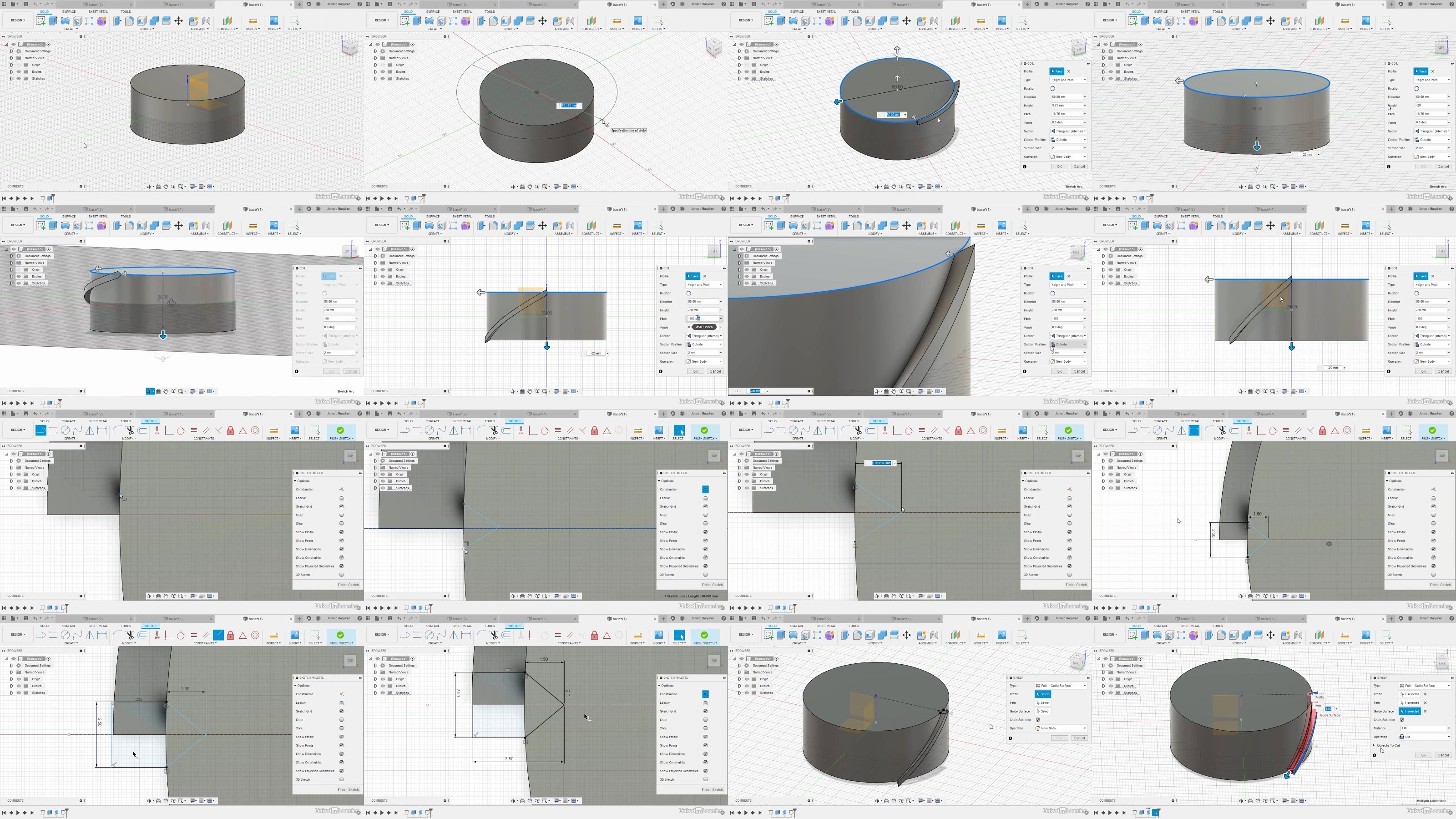This screenshot has height=819, width=1456.
Task: Select Extrude above 'Specify diameter of circle' viewport
Action: pyautogui.click(x=417, y=21)
